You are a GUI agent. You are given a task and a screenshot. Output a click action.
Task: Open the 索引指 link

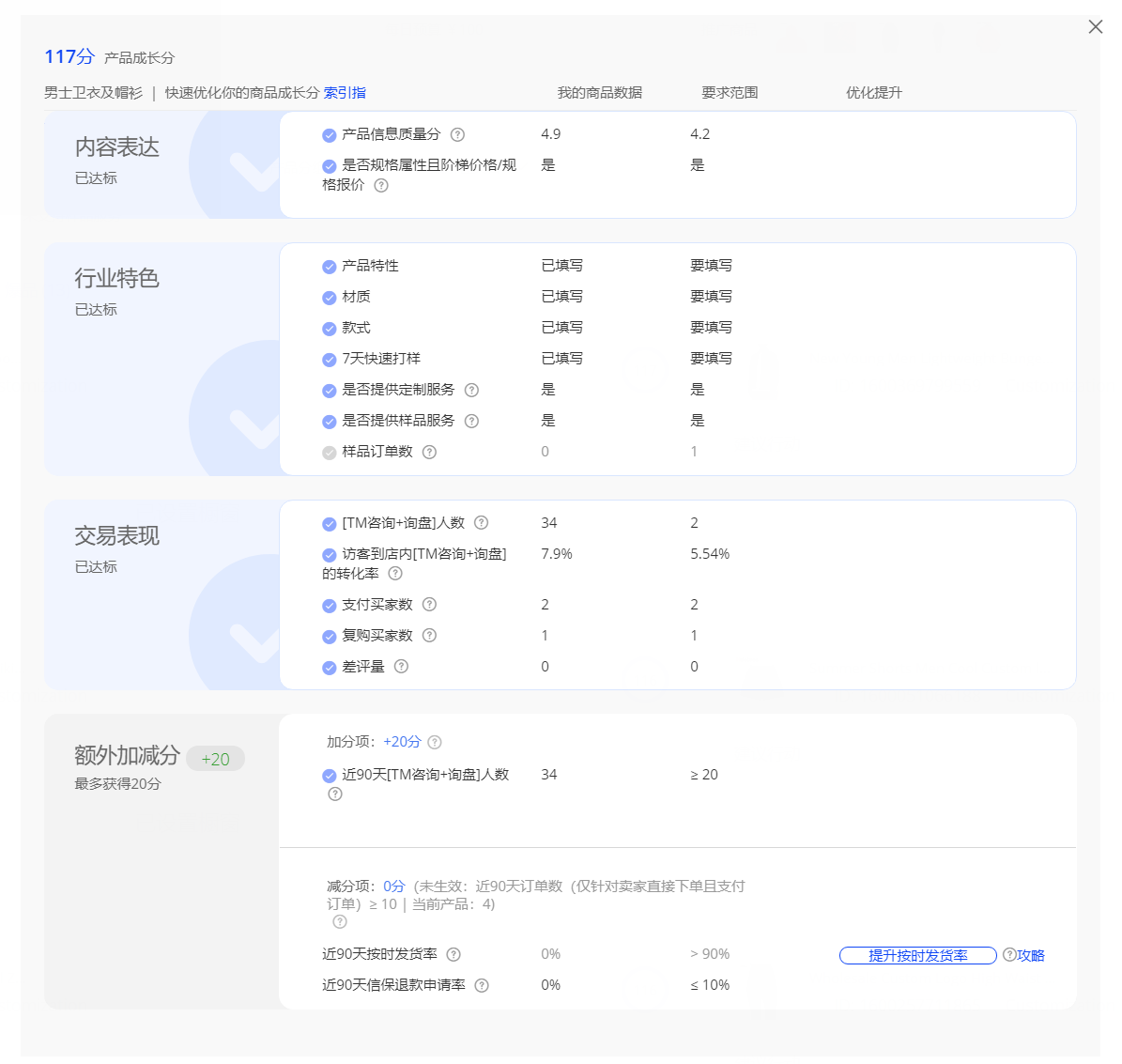click(x=345, y=93)
